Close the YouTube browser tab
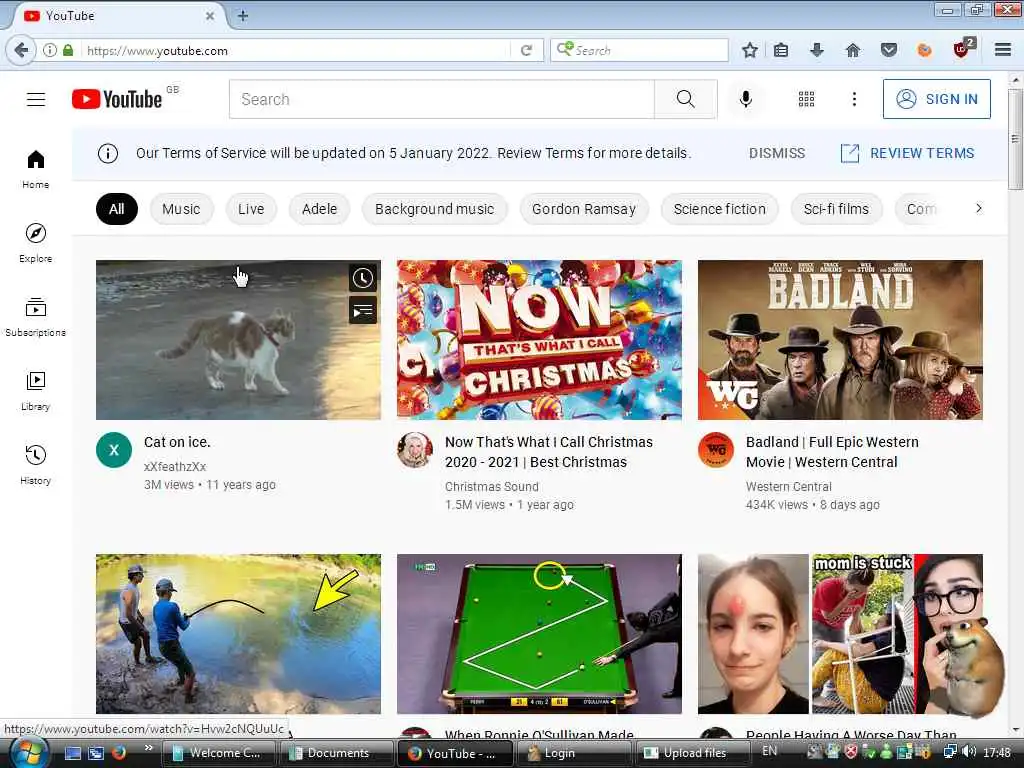Viewport: 1024px width, 768px height. 210,16
